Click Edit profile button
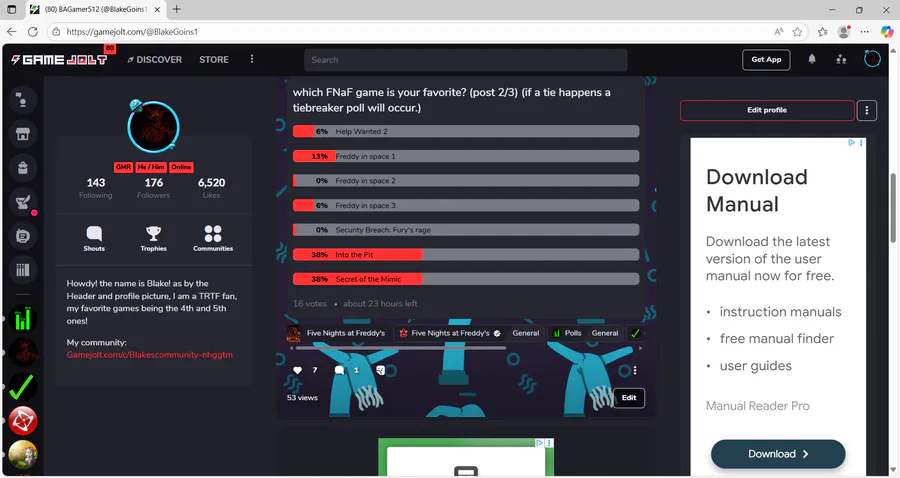 767,110
